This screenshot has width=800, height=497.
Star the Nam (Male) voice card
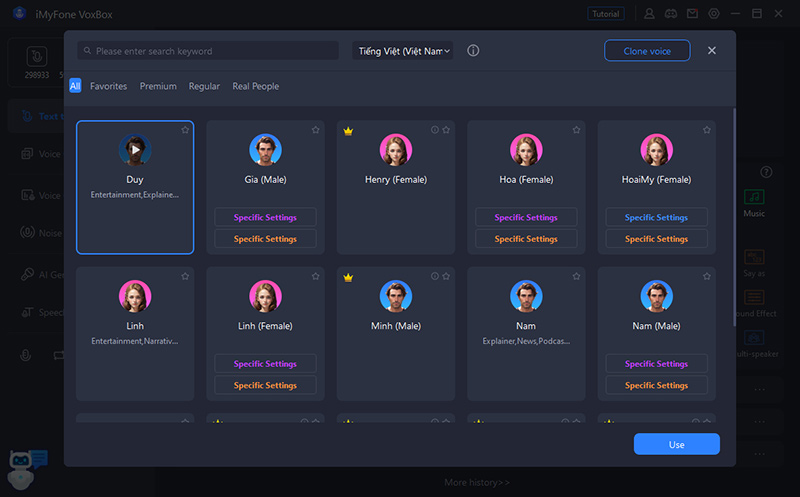(x=707, y=277)
